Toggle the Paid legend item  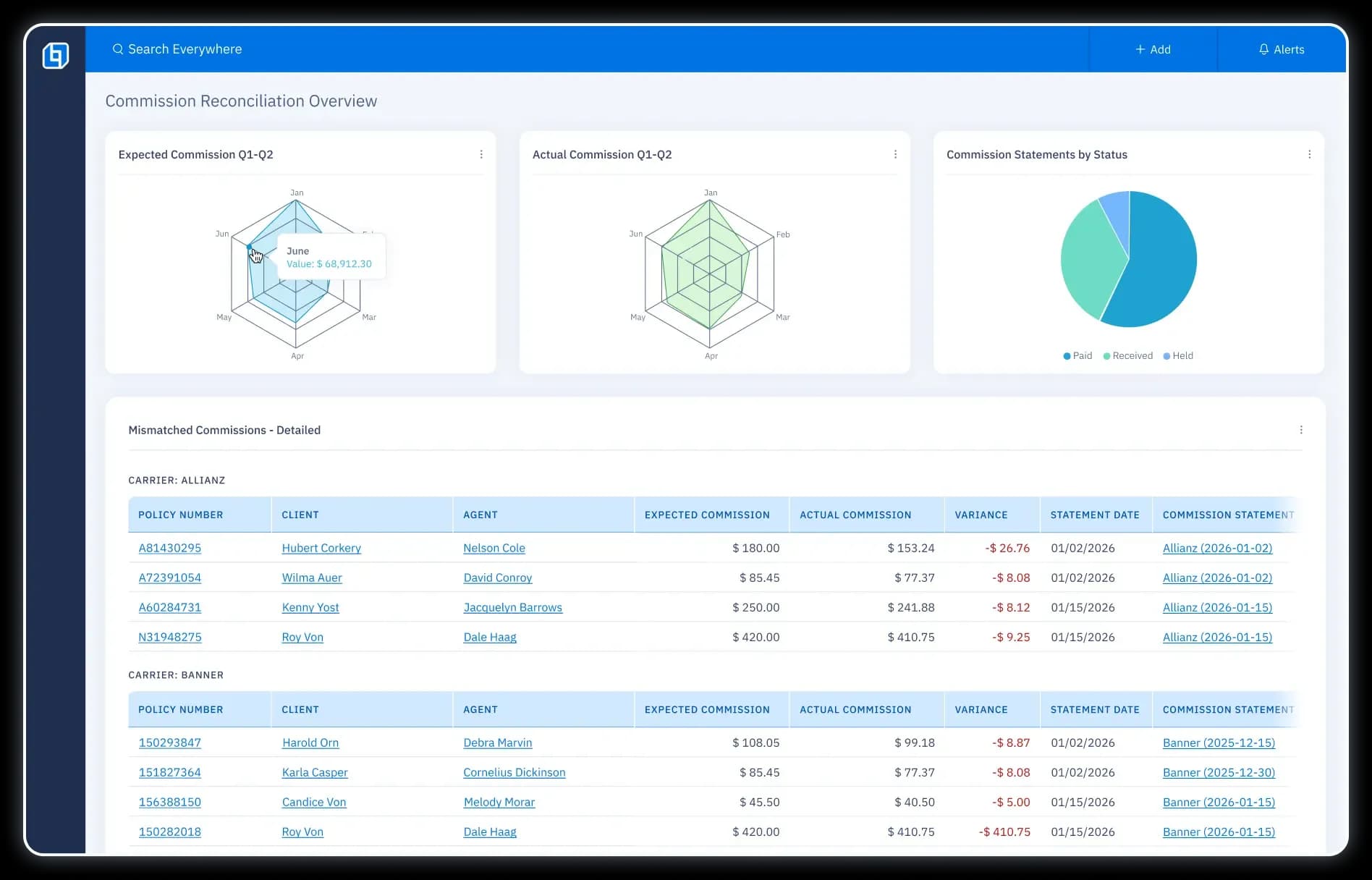[x=1077, y=355]
